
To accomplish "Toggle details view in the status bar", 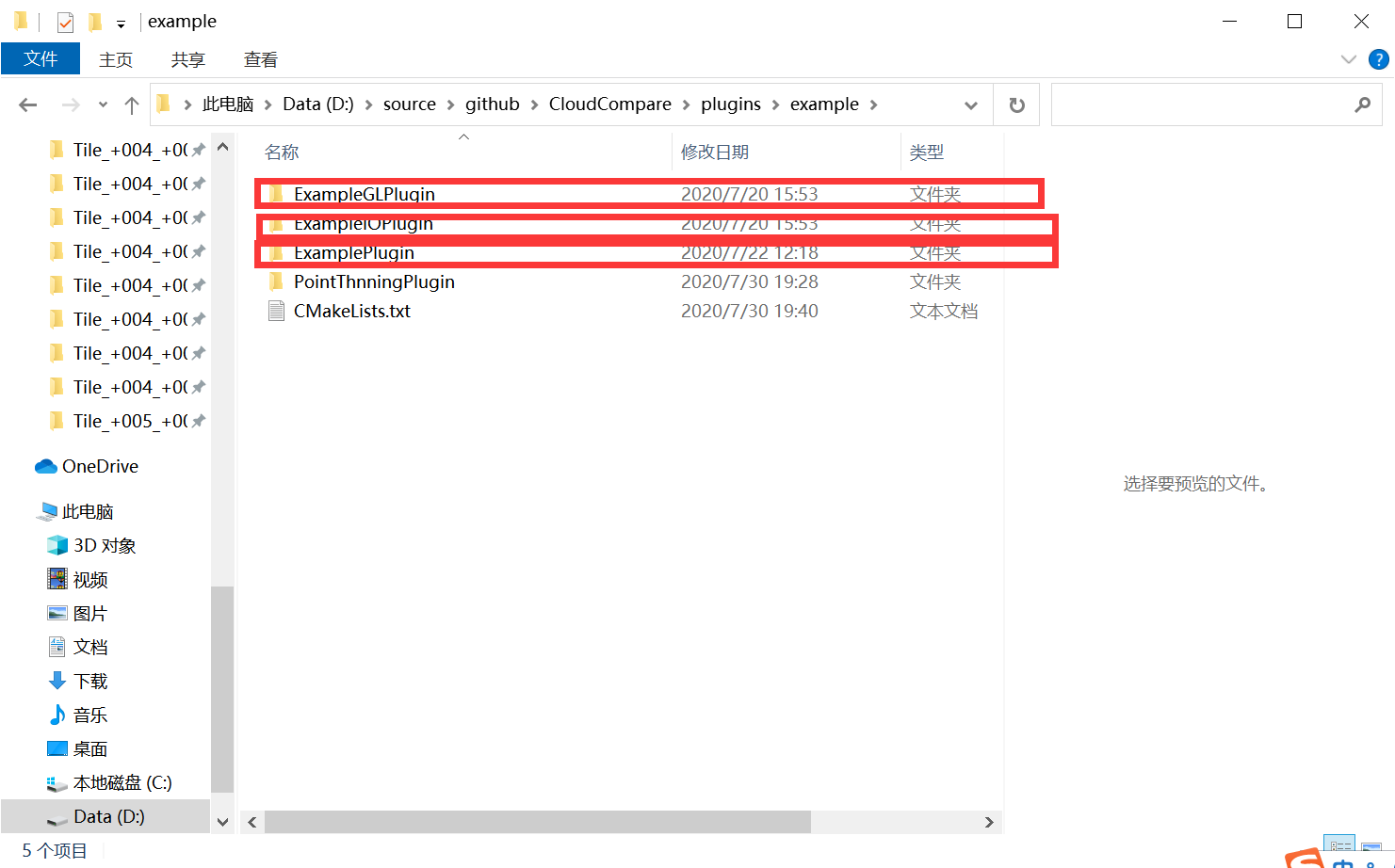I will [x=1338, y=844].
